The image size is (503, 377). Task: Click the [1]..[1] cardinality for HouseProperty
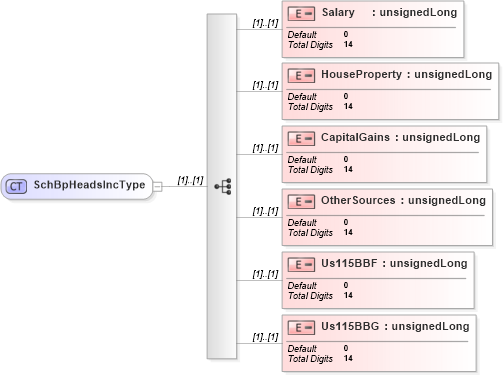[x=265, y=85]
